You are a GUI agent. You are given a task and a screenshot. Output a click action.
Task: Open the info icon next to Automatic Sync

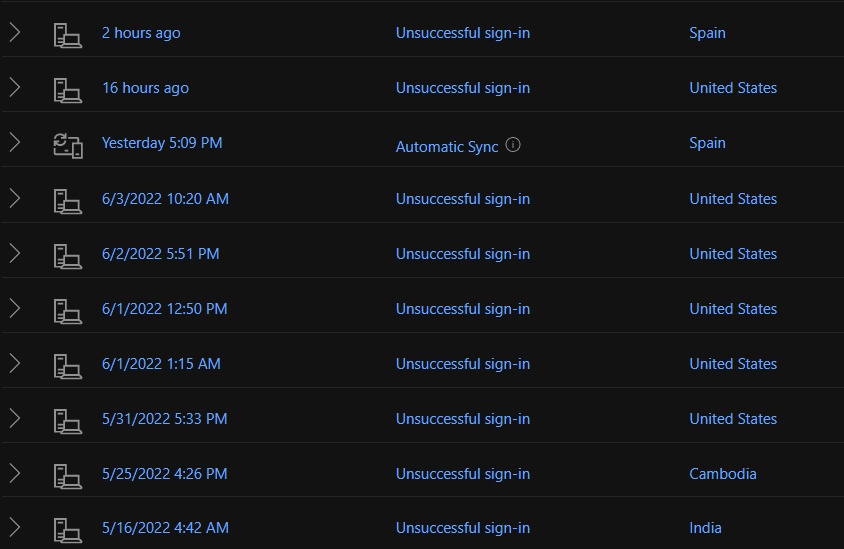click(x=513, y=145)
